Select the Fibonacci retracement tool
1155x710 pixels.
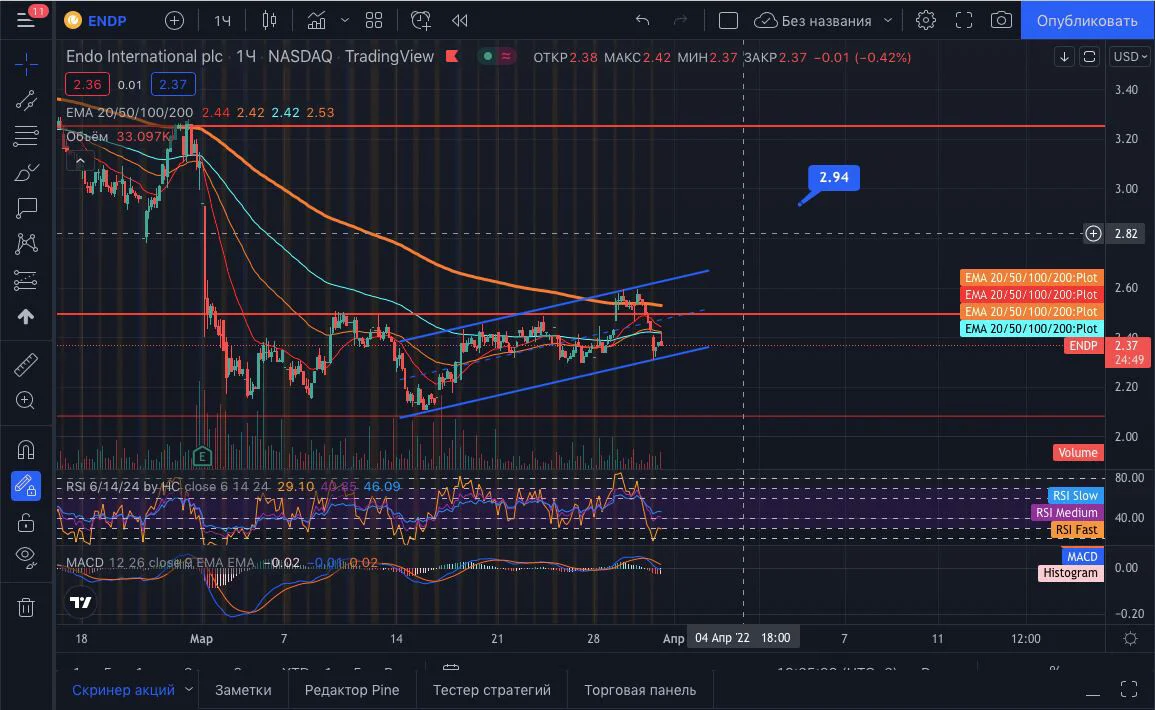coord(26,136)
